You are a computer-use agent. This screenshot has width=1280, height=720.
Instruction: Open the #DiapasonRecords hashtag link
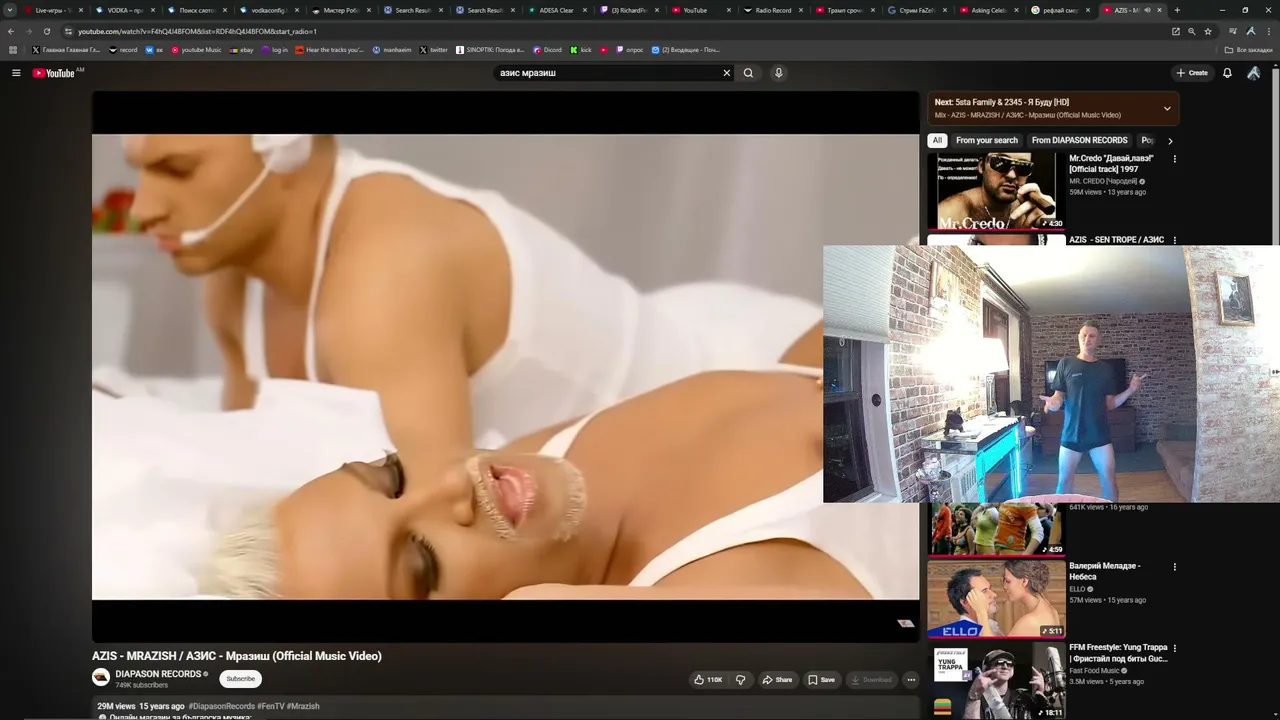222,706
